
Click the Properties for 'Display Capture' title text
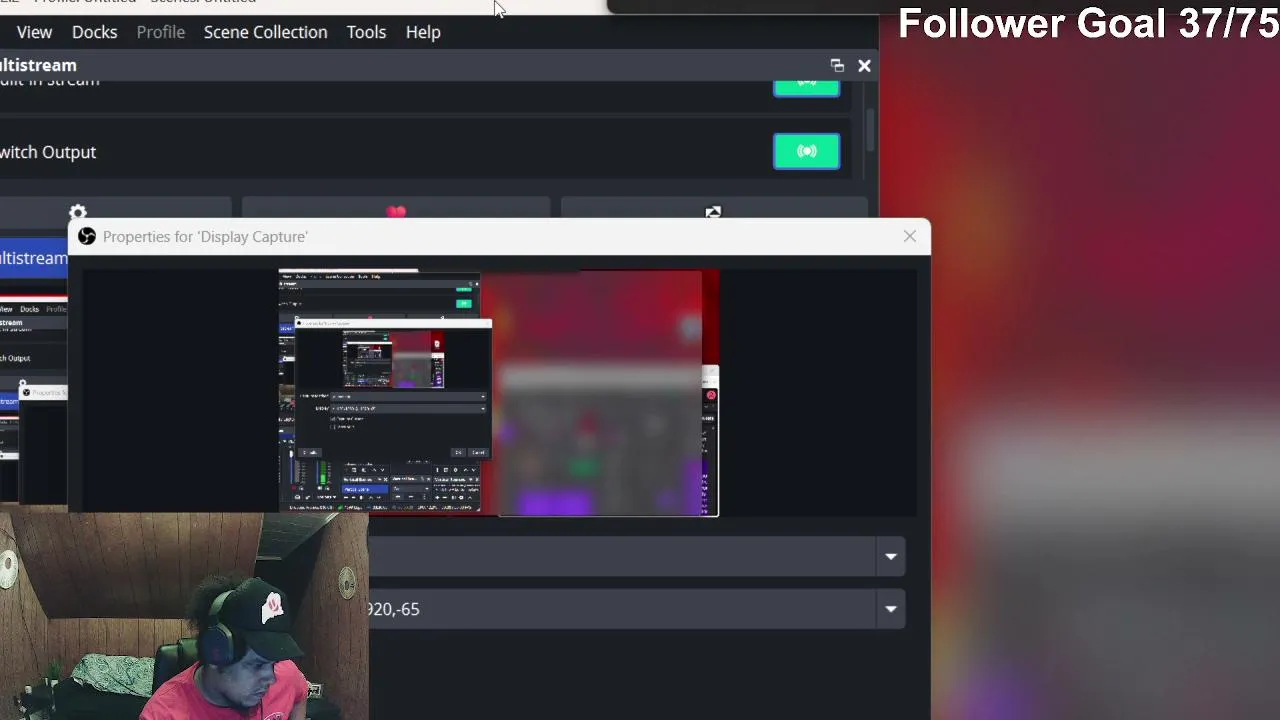pos(205,237)
